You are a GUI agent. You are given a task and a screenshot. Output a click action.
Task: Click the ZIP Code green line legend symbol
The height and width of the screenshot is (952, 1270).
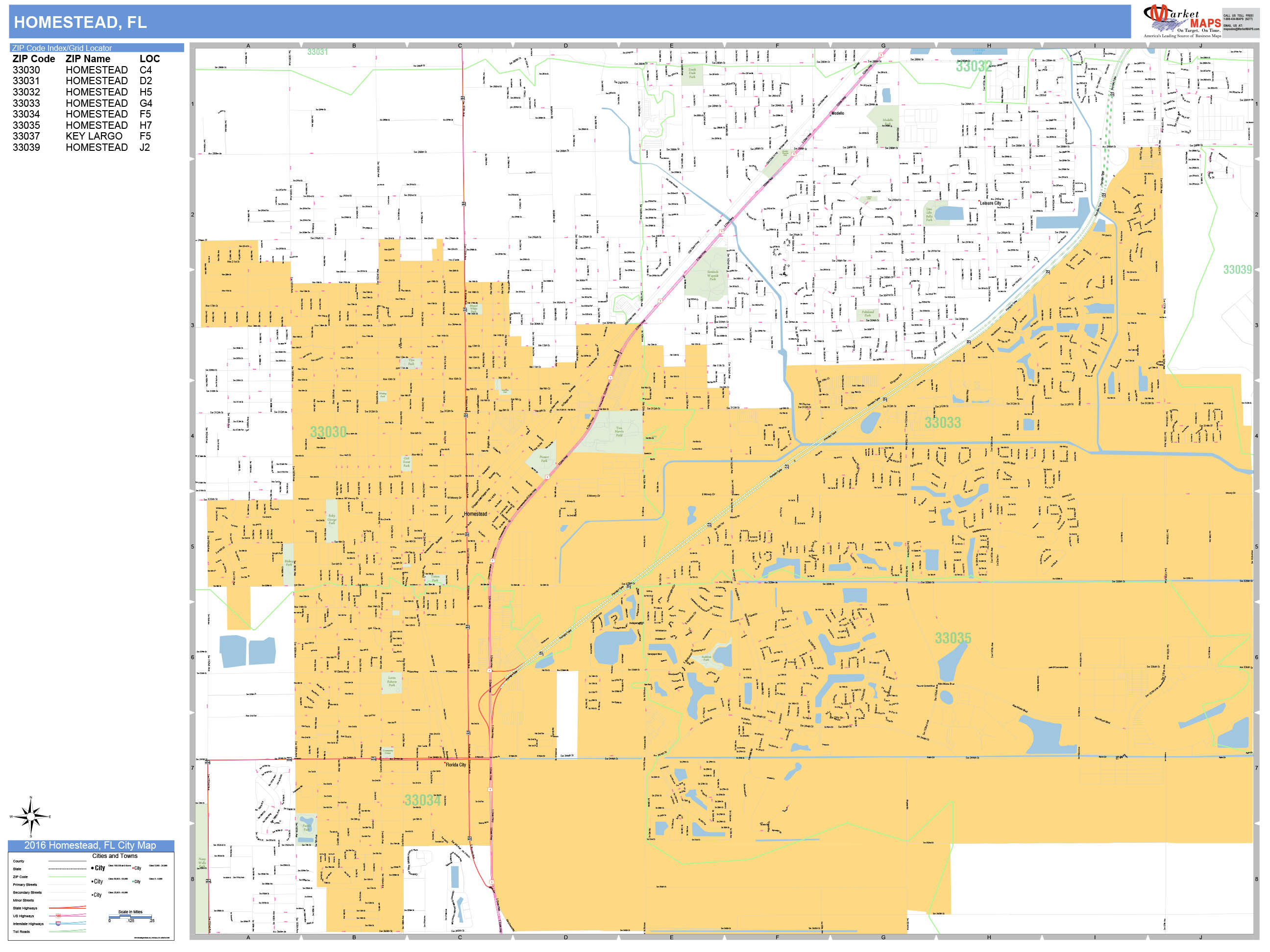pyautogui.click(x=68, y=877)
